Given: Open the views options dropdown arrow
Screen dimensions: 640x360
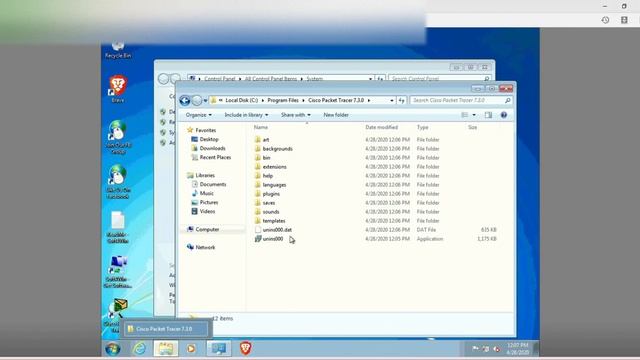Looking at the screenshot, I should click(x=474, y=115).
